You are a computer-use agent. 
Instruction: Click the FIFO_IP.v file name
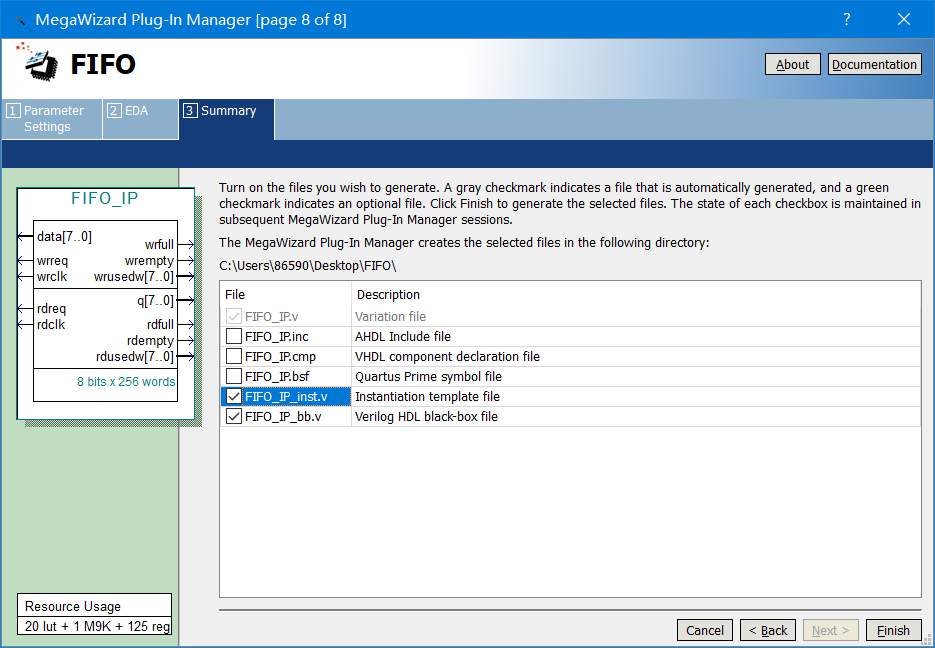click(x=272, y=317)
